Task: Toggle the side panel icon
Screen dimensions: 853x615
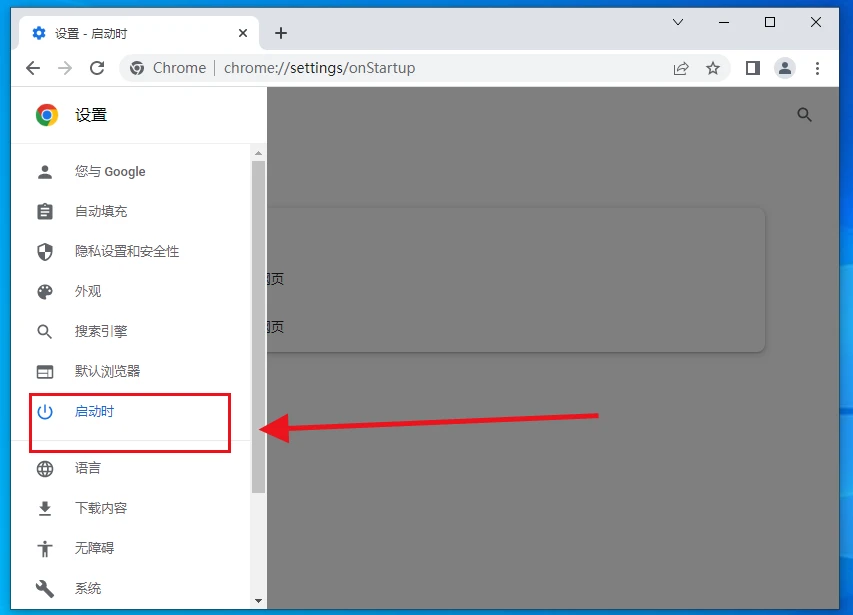Action: [752, 68]
